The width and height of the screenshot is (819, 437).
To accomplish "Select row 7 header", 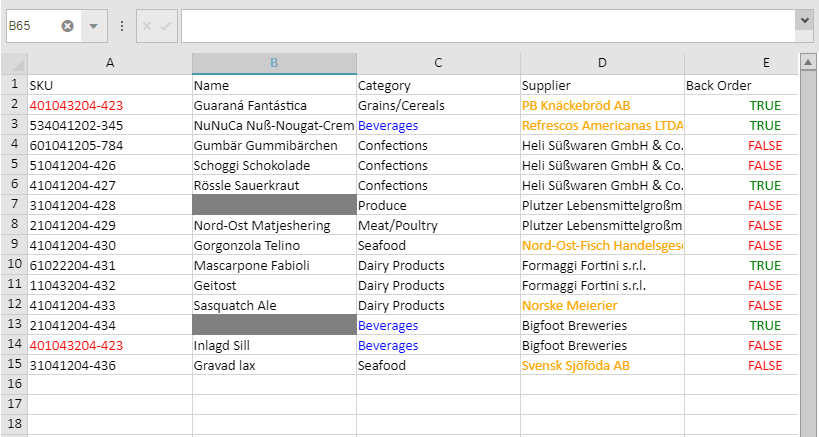I will coord(14,205).
